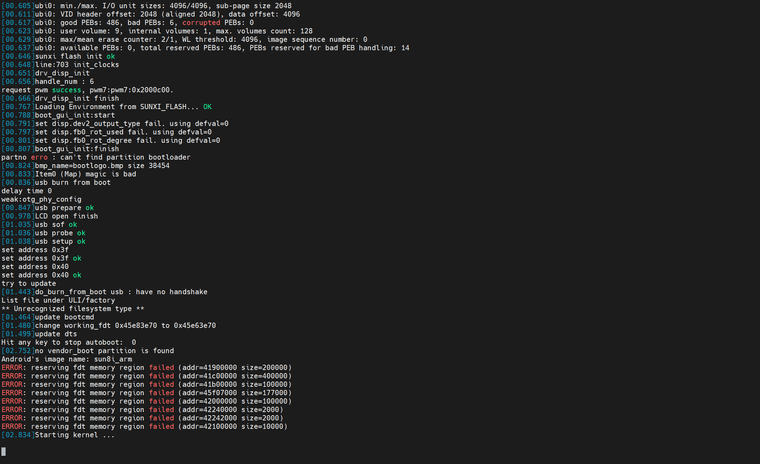Click the "Hit any key to stop autoboot" line
Viewport: 760px width, 464px height.
(x=68, y=342)
